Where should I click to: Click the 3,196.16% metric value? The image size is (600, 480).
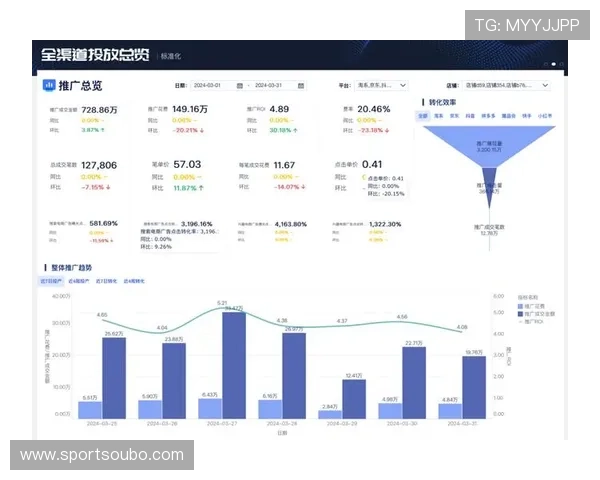click(197, 224)
